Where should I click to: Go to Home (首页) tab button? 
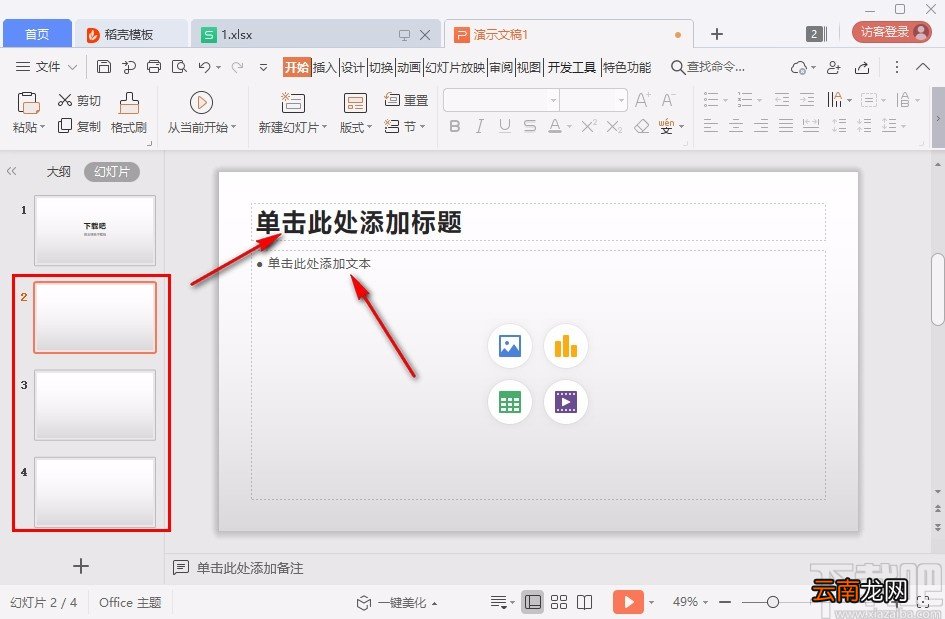[37, 34]
